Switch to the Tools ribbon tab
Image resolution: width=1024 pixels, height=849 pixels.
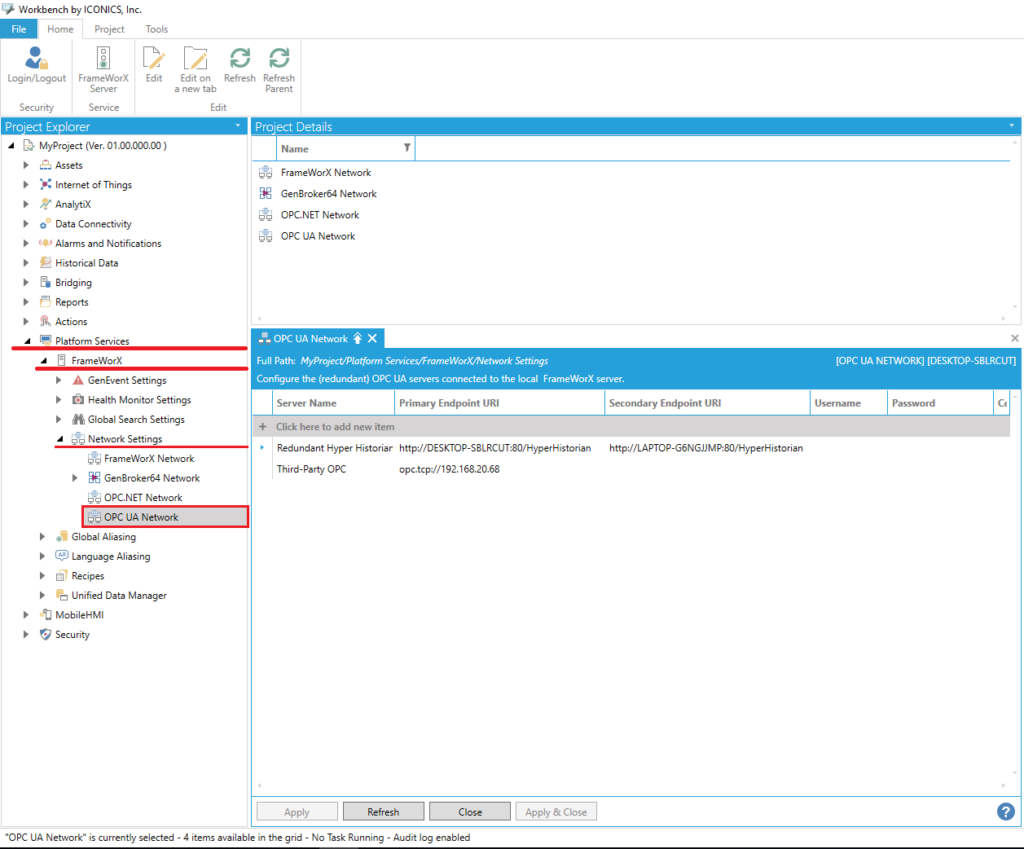point(157,29)
